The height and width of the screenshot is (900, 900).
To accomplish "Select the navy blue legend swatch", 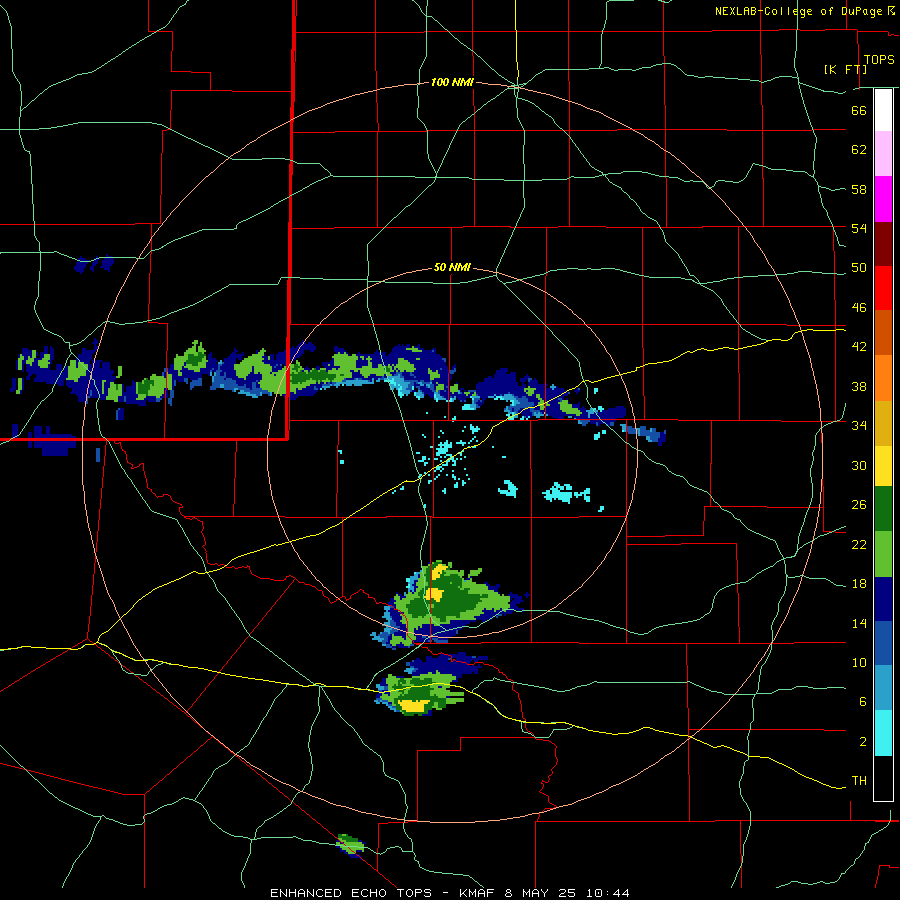I will point(883,599).
